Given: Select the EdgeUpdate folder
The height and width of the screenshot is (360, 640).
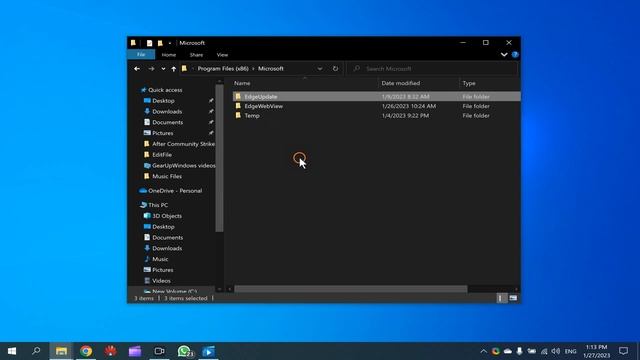Looking at the screenshot, I should [x=376, y=97].
